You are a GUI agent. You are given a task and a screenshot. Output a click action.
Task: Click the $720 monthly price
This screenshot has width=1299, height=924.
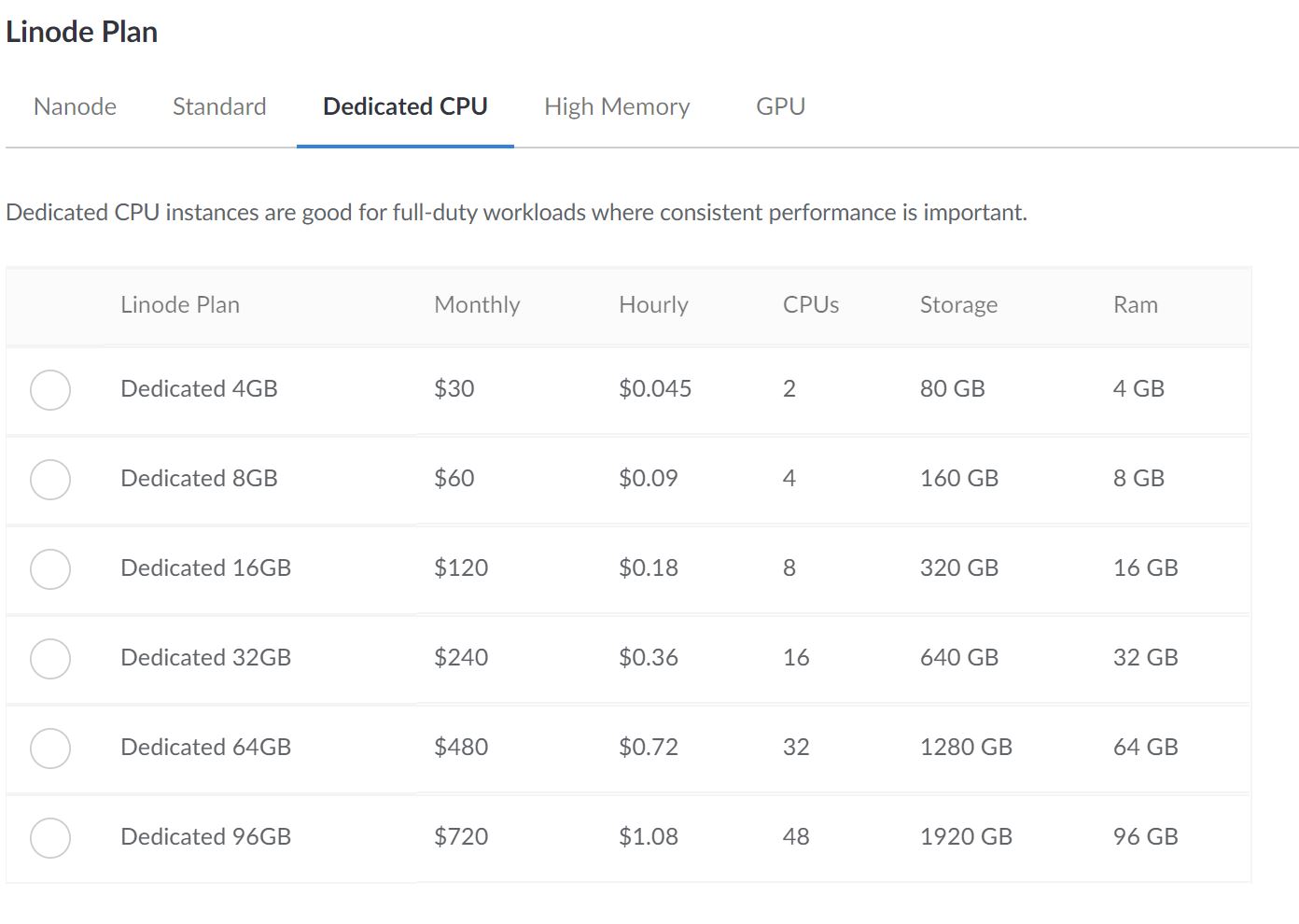pos(461,837)
